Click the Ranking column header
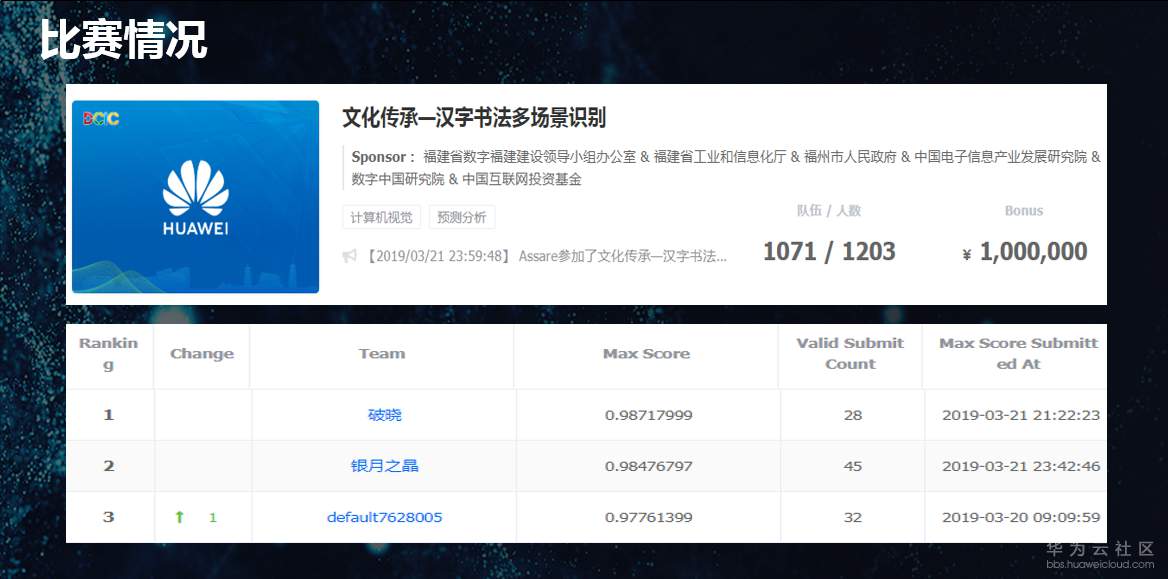 (109, 354)
